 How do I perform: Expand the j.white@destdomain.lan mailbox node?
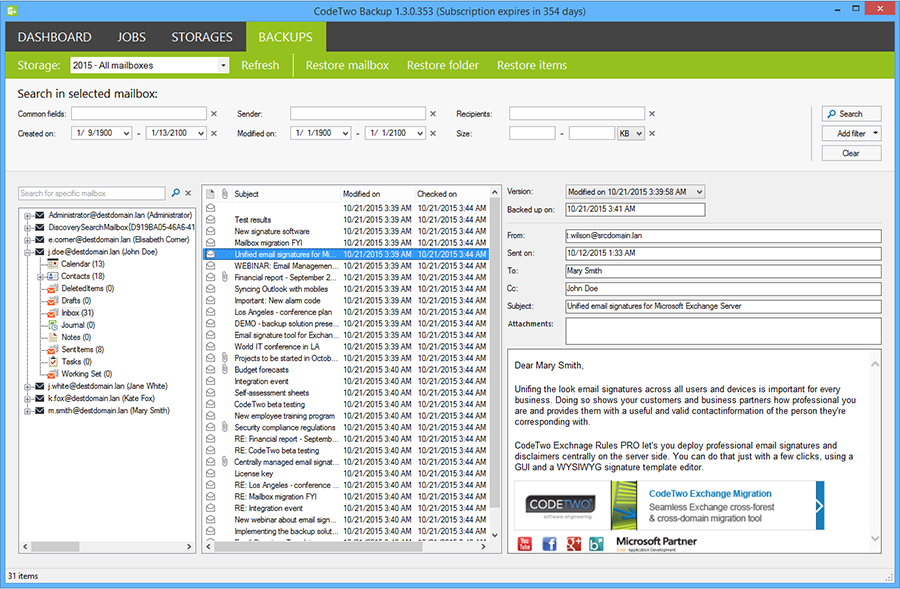(x=27, y=386)
